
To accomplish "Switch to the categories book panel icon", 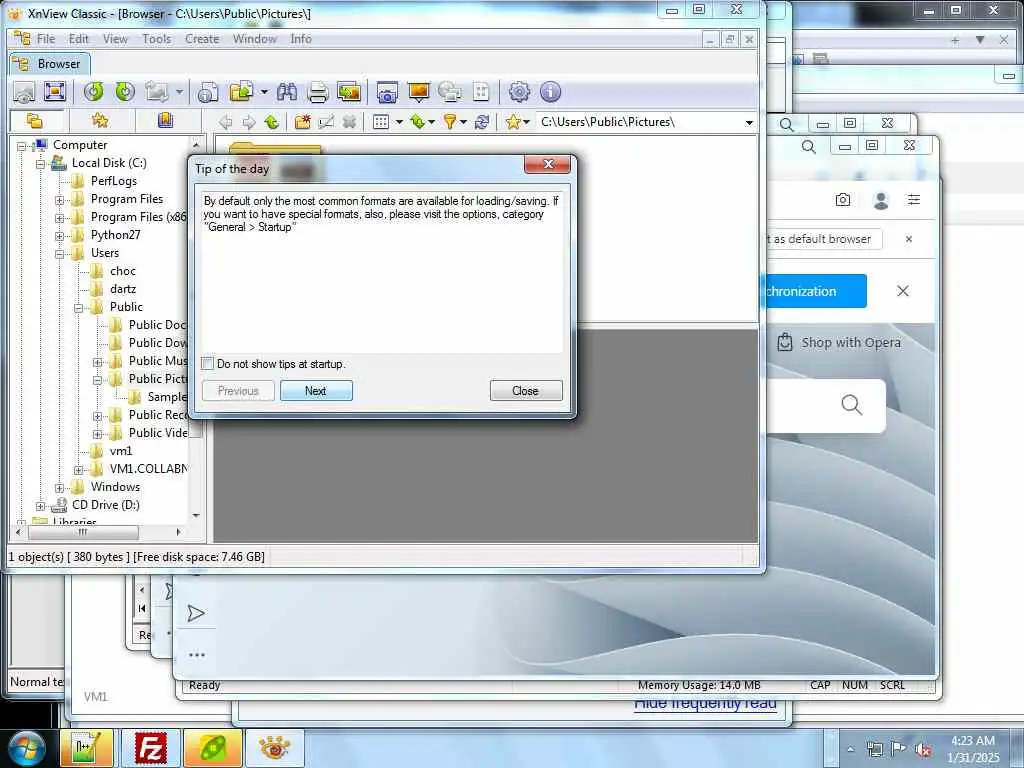I will point(165,121).
